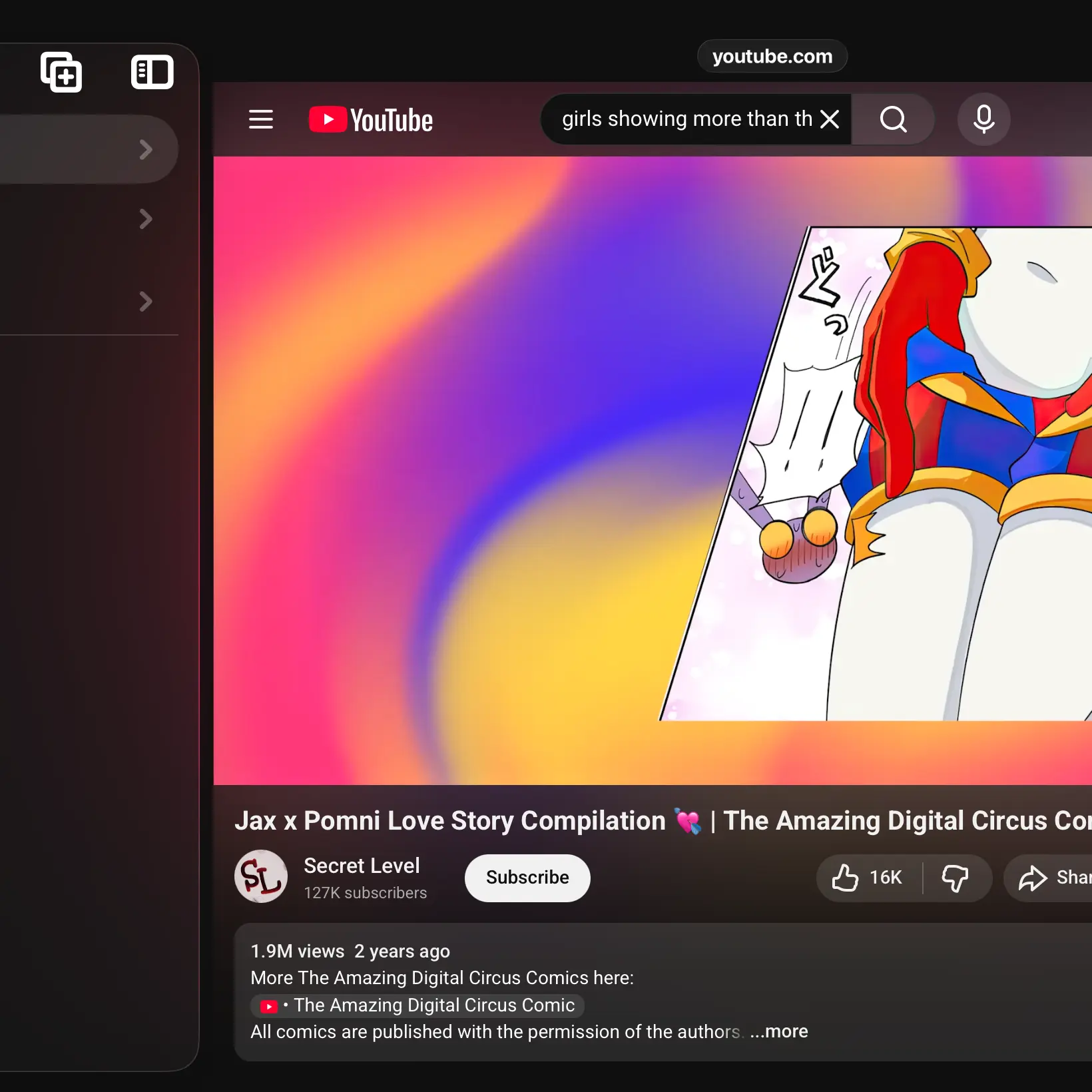Click the magnifier search button

pyautogui.click(x=893, y=119)
